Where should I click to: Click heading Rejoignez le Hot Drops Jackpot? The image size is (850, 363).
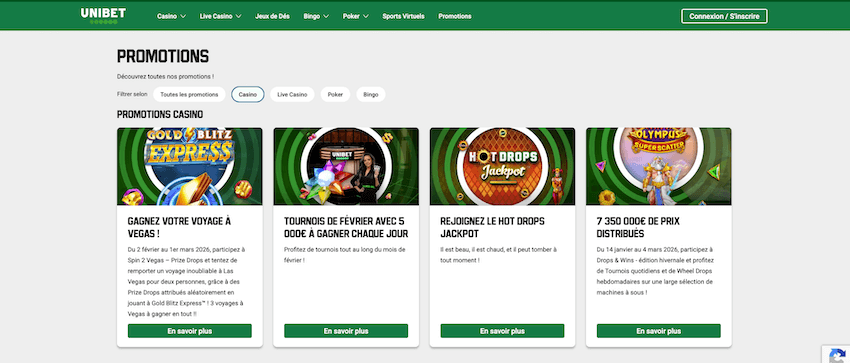coord(493,228)
